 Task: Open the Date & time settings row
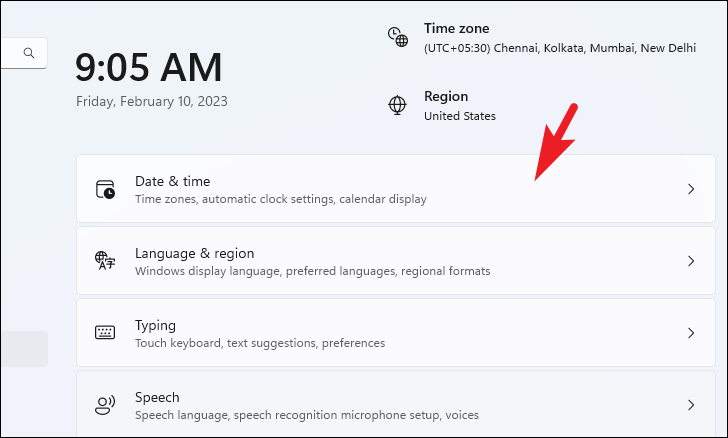coord(396,189)
